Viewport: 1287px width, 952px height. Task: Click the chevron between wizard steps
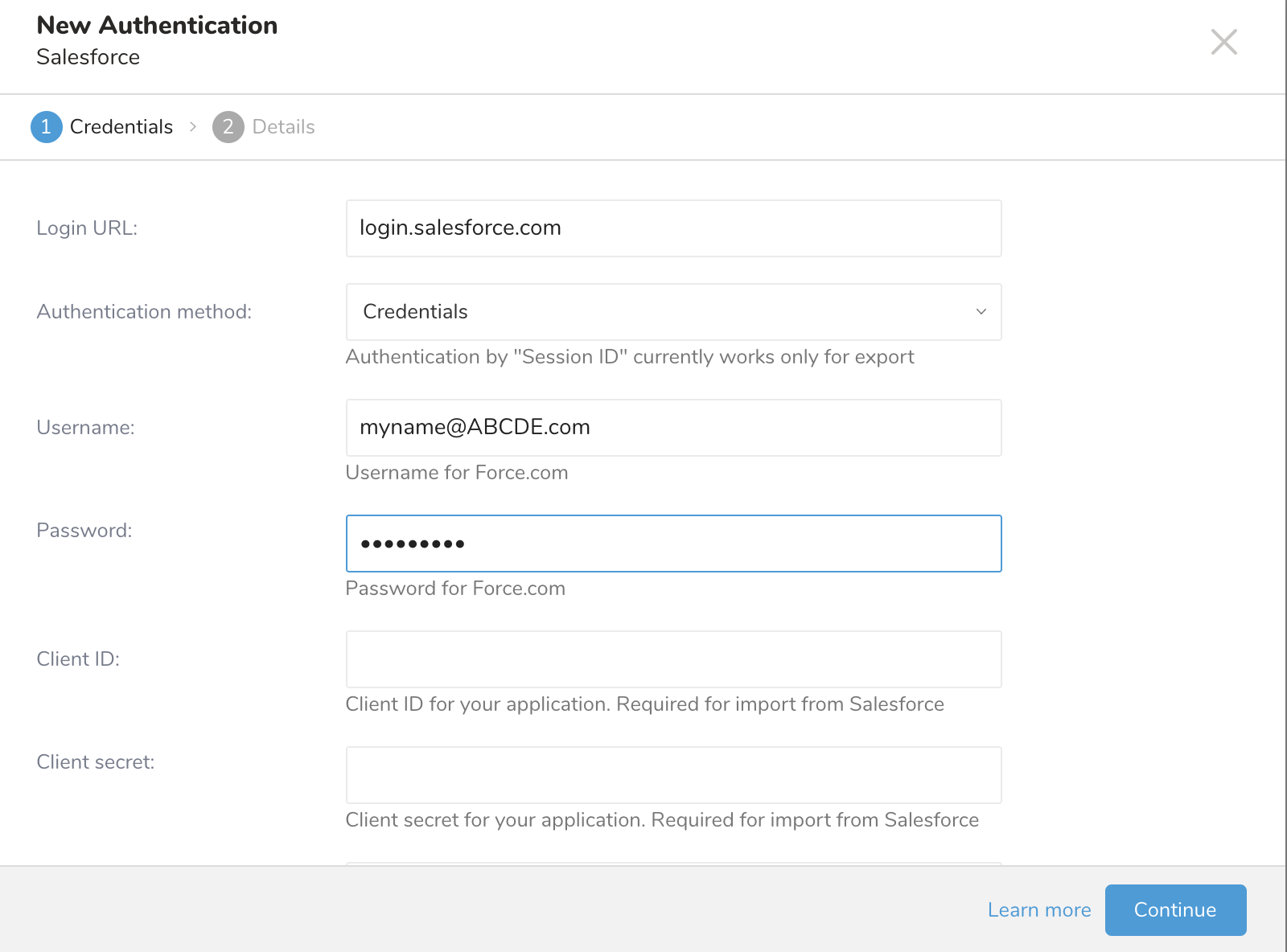tap(193, 127)
